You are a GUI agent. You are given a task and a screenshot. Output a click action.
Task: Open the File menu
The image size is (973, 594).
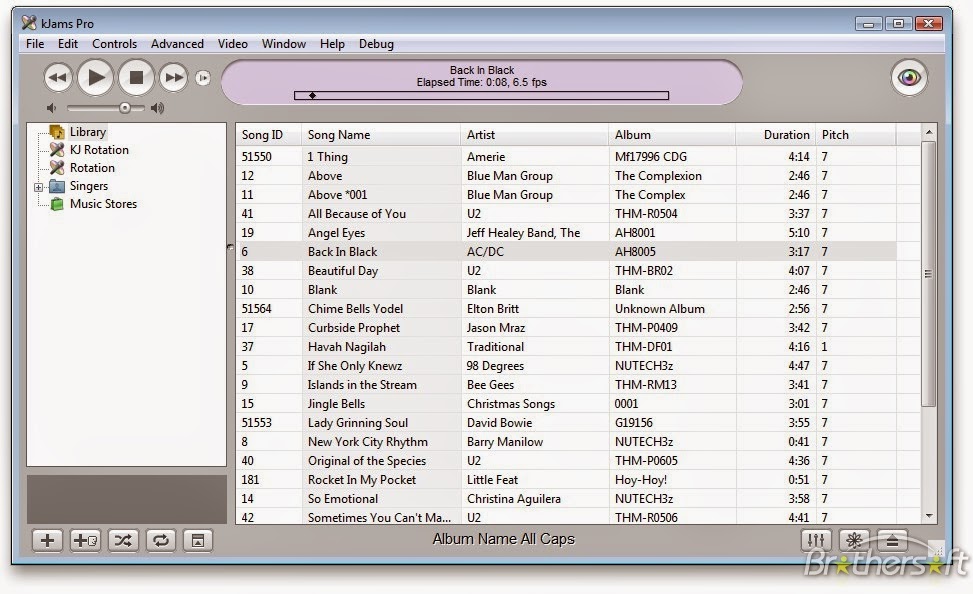pyautogui.click(x=35, y=43)
